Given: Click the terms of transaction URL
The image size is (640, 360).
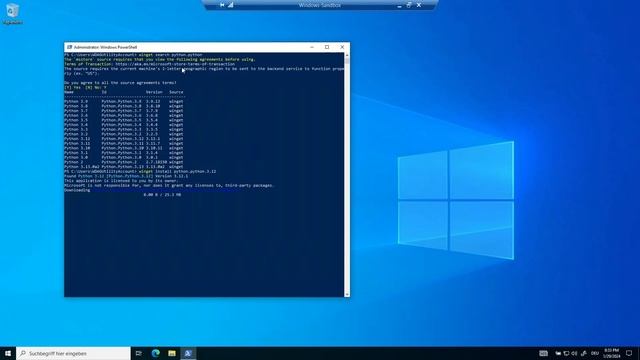Looking at the screenshot, I should (x=175, y=64).
